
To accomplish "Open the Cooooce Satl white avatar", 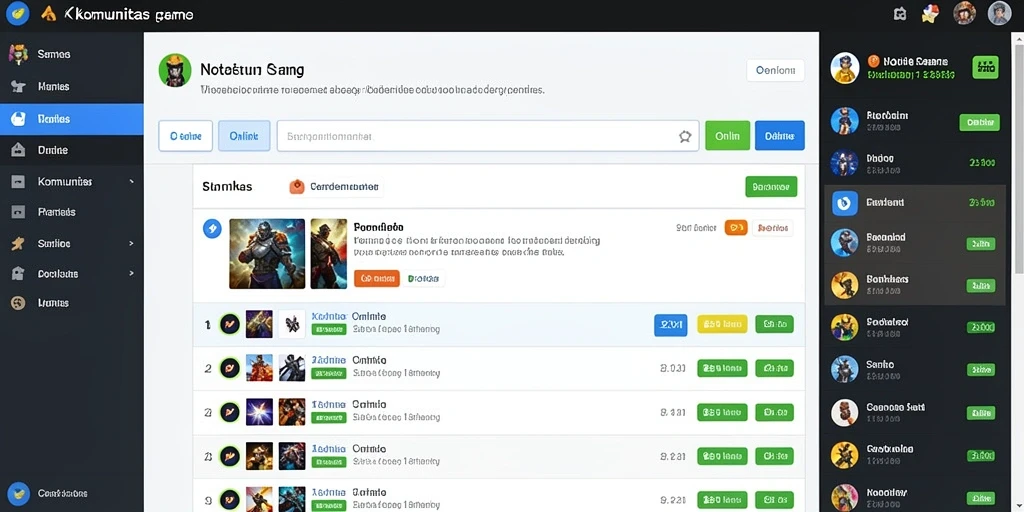I will 844,413.
